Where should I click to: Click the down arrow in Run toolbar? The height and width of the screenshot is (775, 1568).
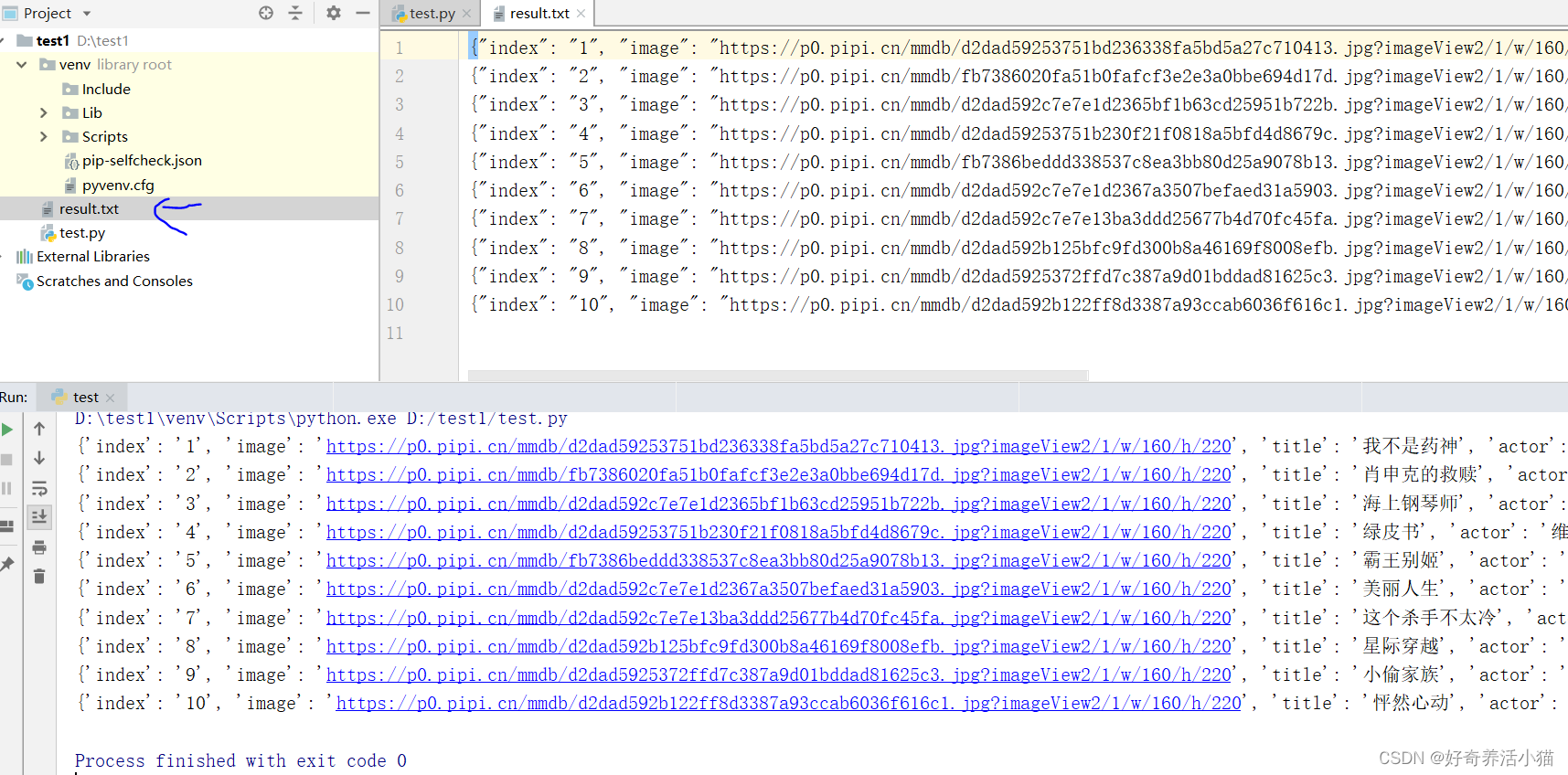(39, 458)
